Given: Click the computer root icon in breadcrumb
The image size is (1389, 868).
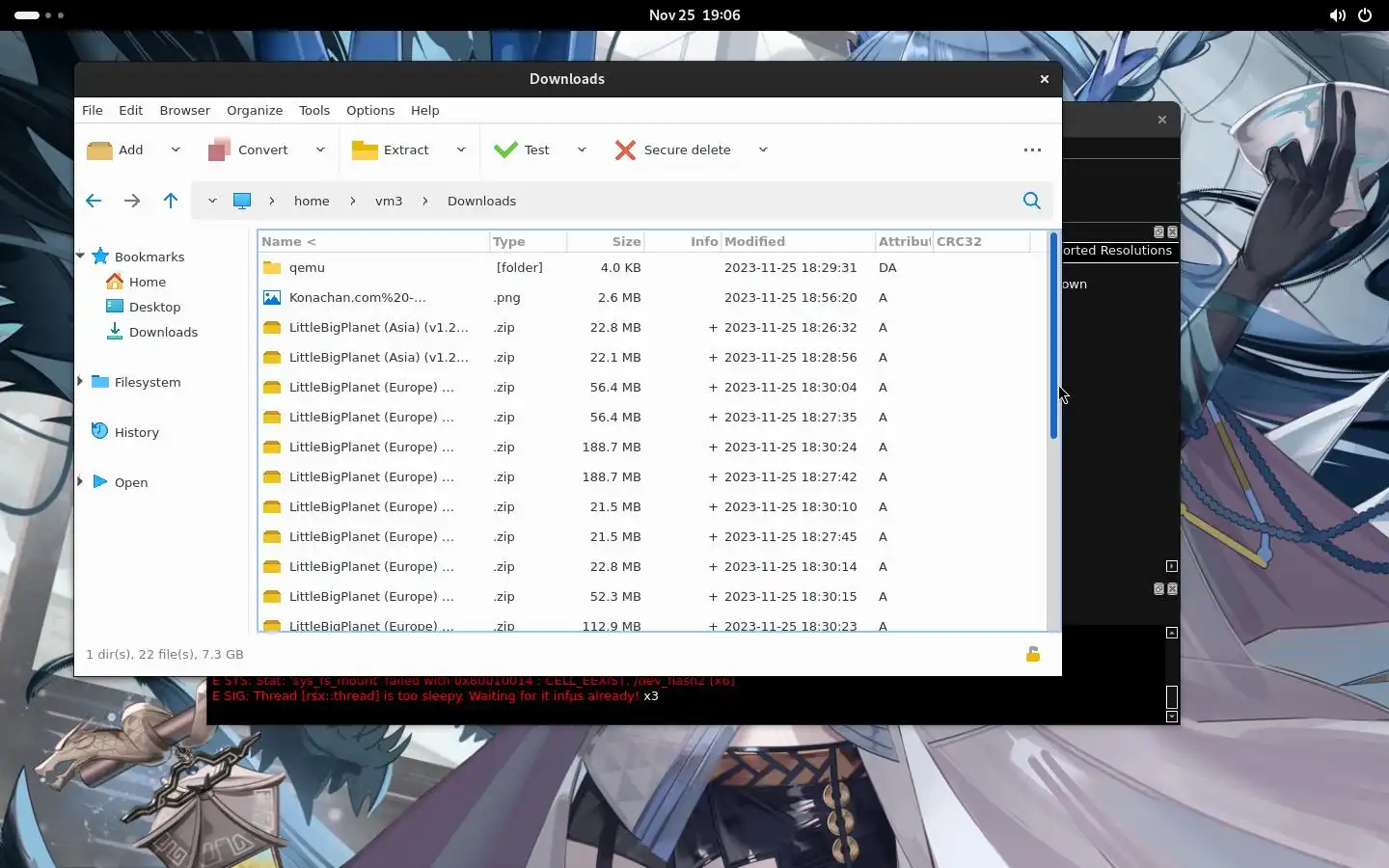Looking at the screenshot, I should click(x=242, y=201).
